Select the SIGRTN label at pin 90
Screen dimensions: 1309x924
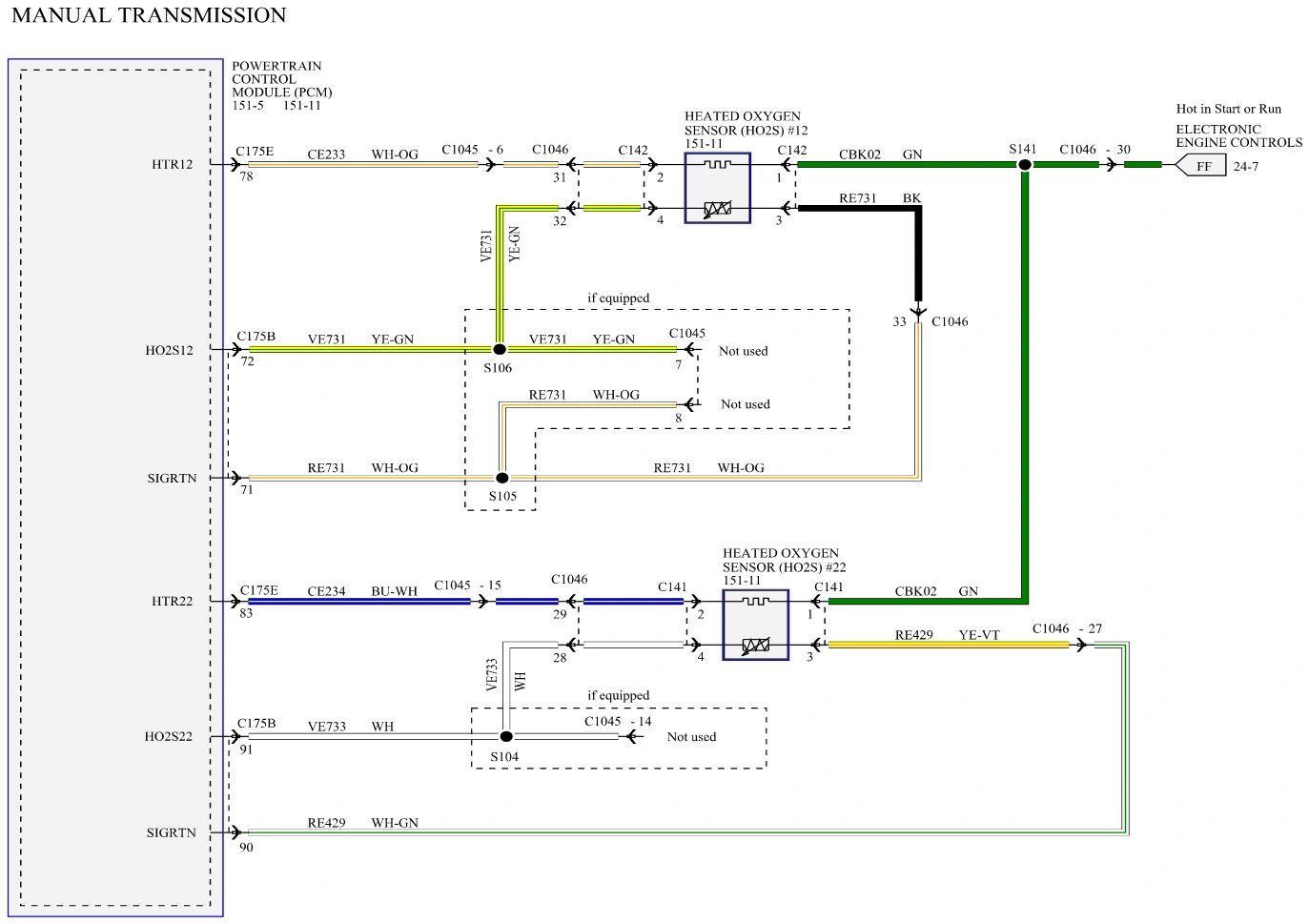[x=171, y=832]
